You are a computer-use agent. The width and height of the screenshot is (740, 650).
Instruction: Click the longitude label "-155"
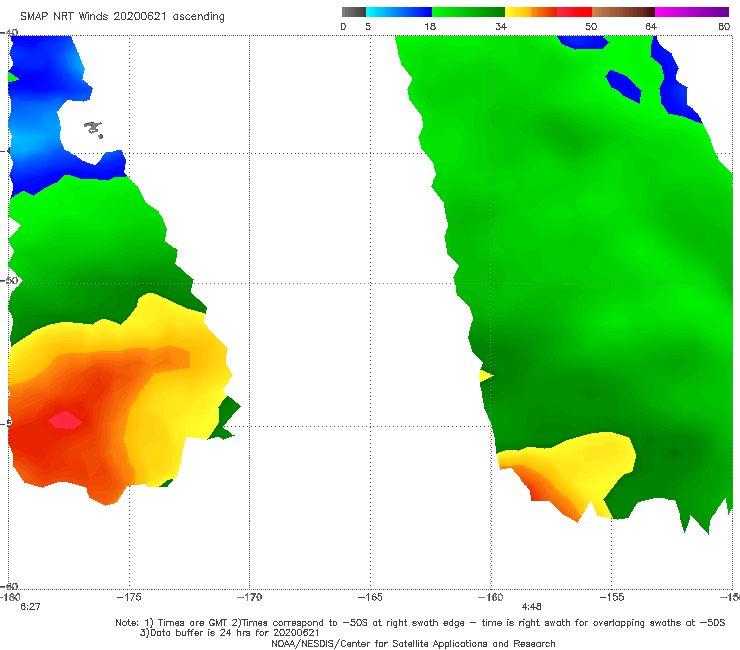tap(611, 597)
